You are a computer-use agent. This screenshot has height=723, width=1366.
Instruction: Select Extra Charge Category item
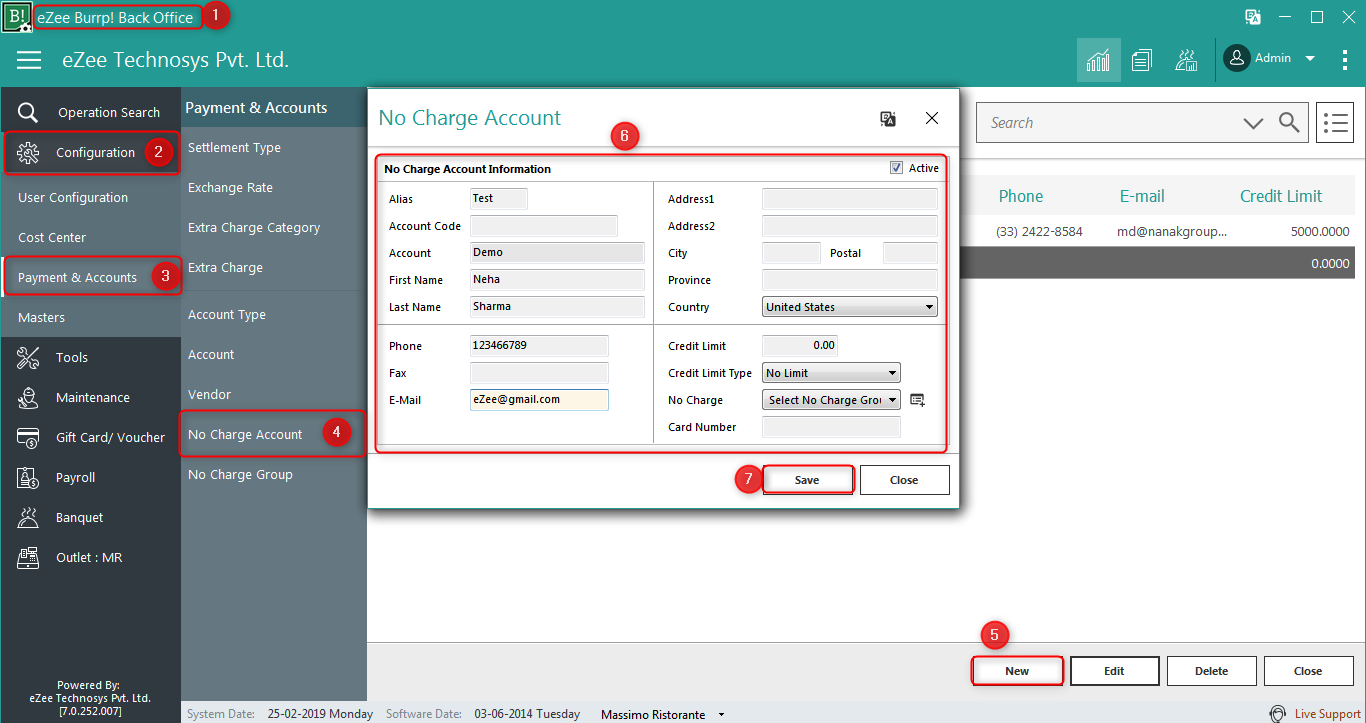[x=254, y=227]
